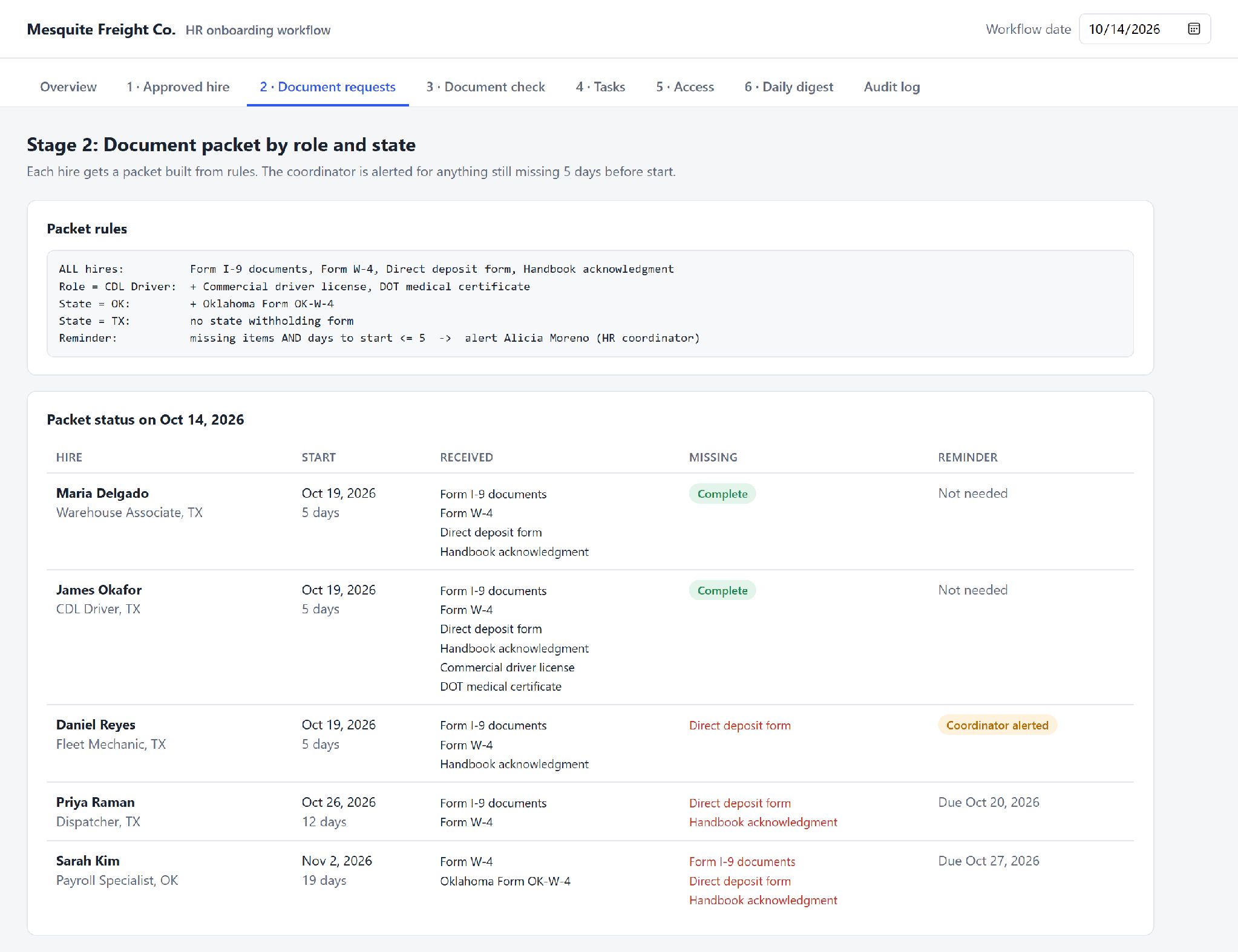Click Daniel Reyes' missing Direct deposit form
The image size is (1238, 952).
click(x=739, y=725)
